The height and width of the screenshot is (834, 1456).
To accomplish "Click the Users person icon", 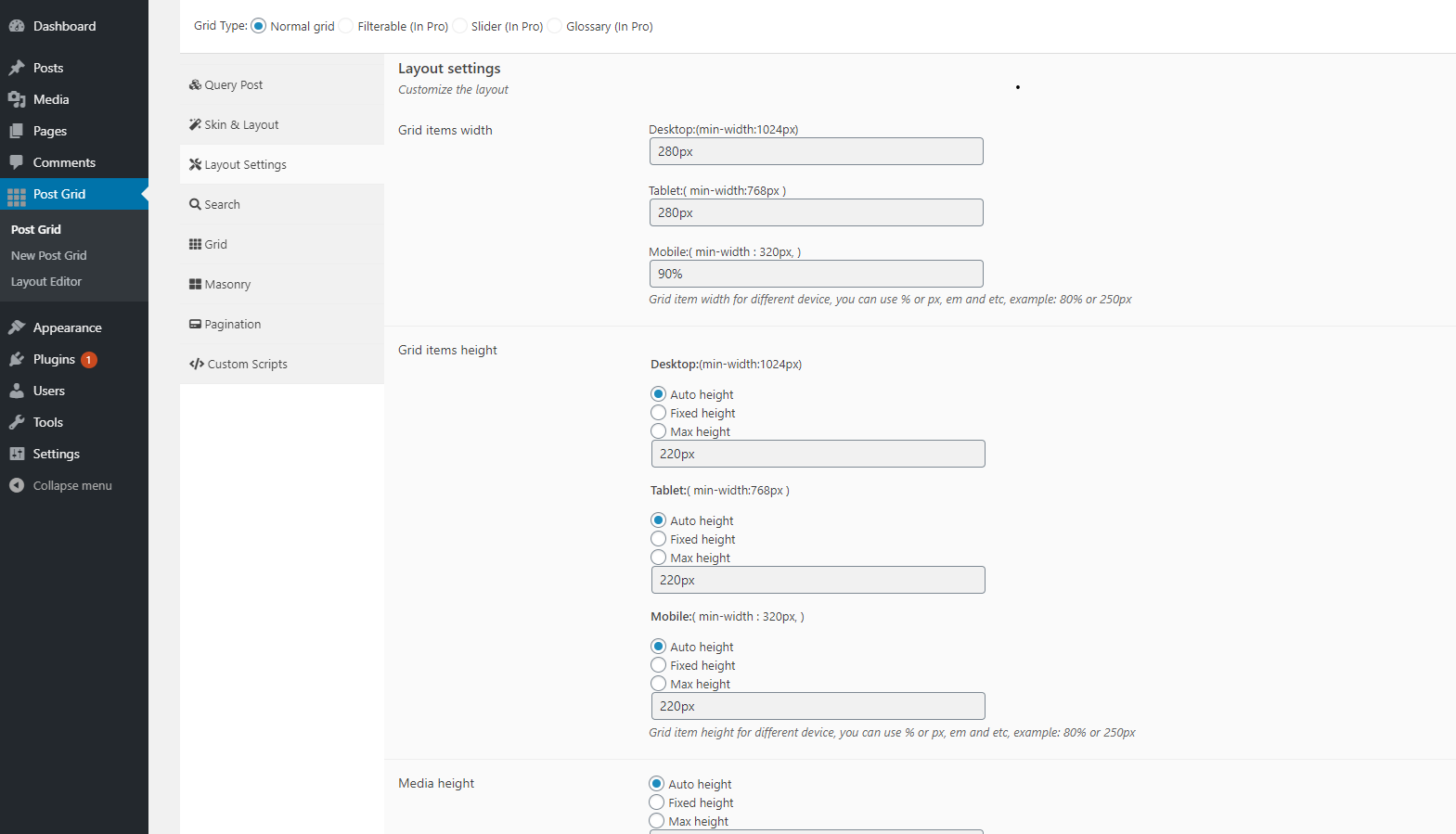I will [17, 391].
